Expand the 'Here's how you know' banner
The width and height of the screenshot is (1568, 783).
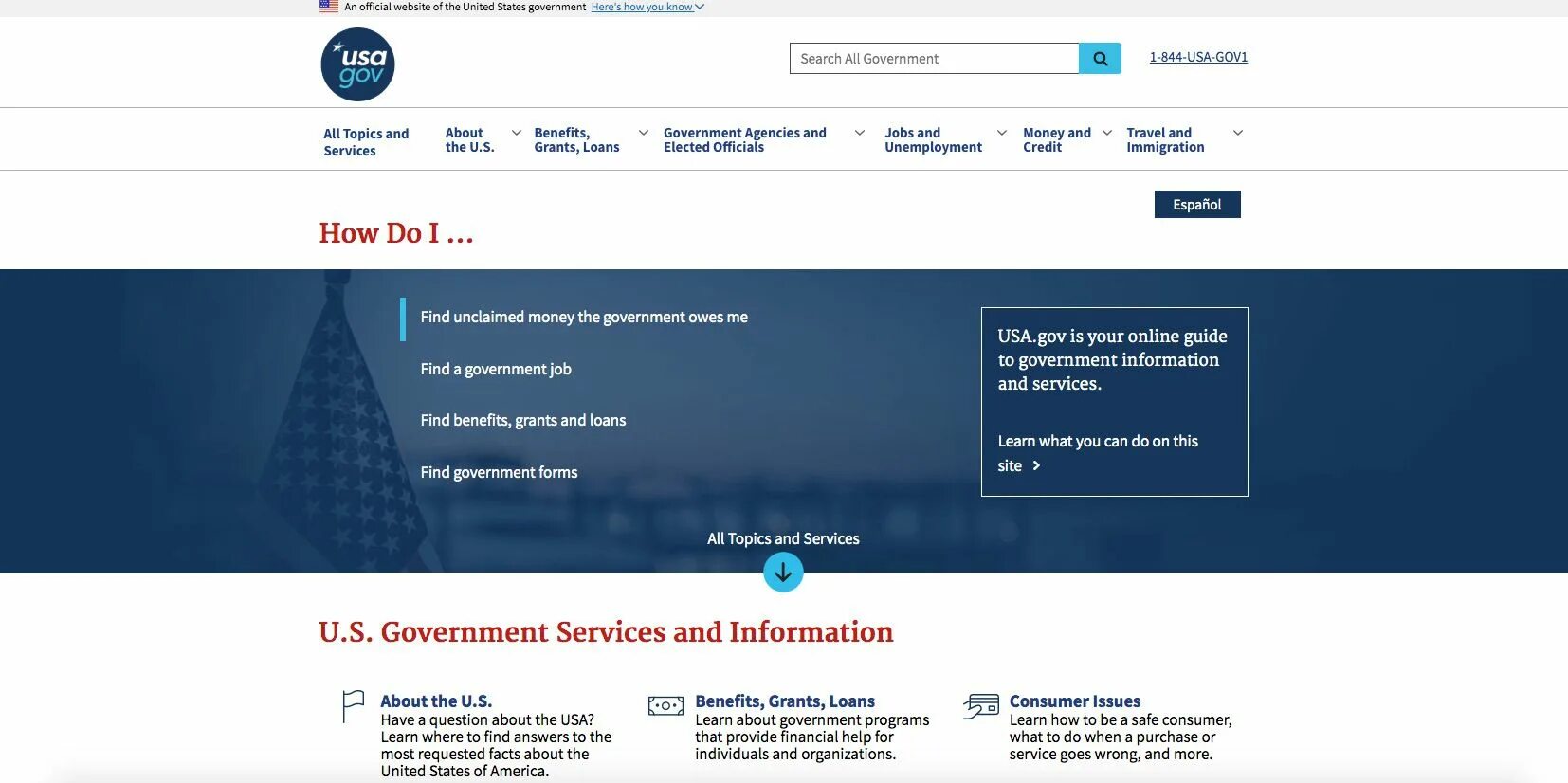(x=647, y=7)
